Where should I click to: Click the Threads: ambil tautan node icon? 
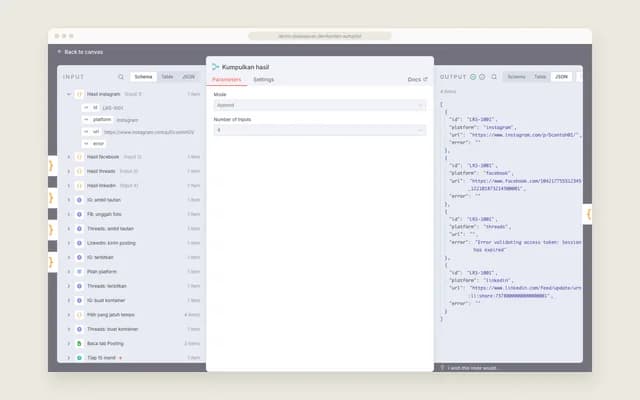(x=79, y=229)
